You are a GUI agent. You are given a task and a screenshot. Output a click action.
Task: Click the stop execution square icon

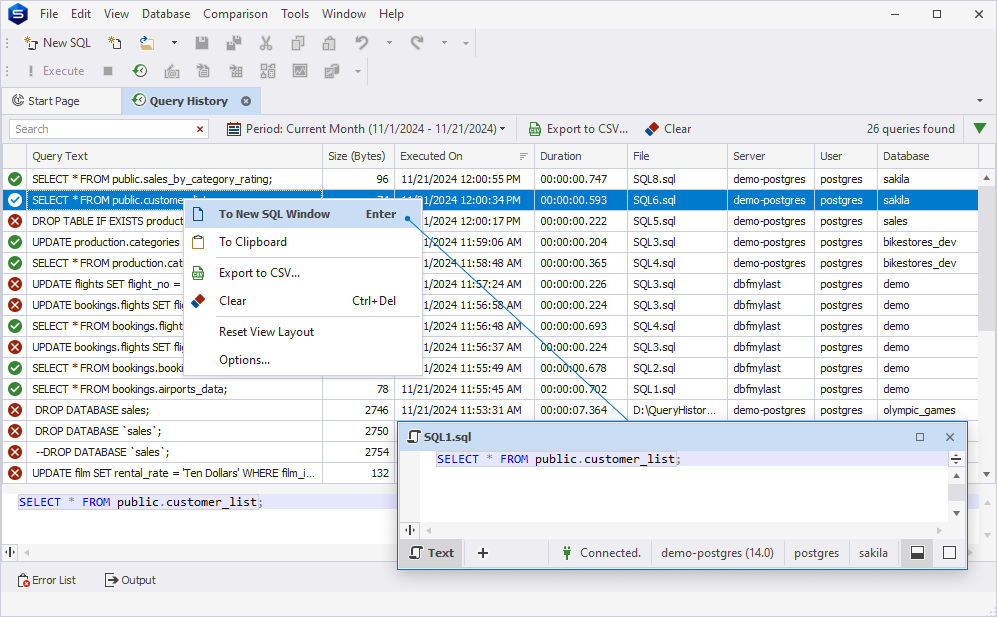(108, 71)
